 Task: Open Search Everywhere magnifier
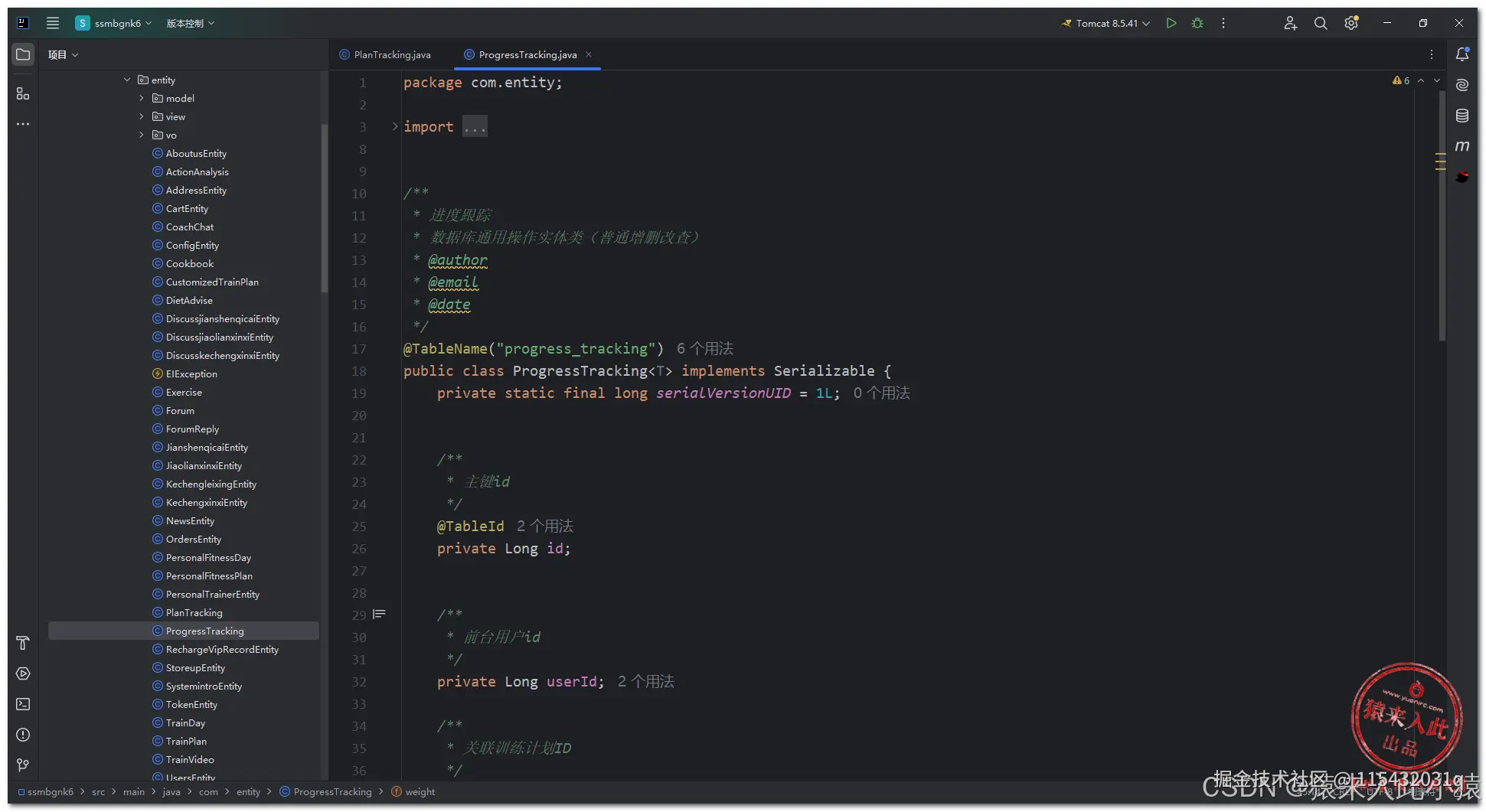(x=1321, y=23)
